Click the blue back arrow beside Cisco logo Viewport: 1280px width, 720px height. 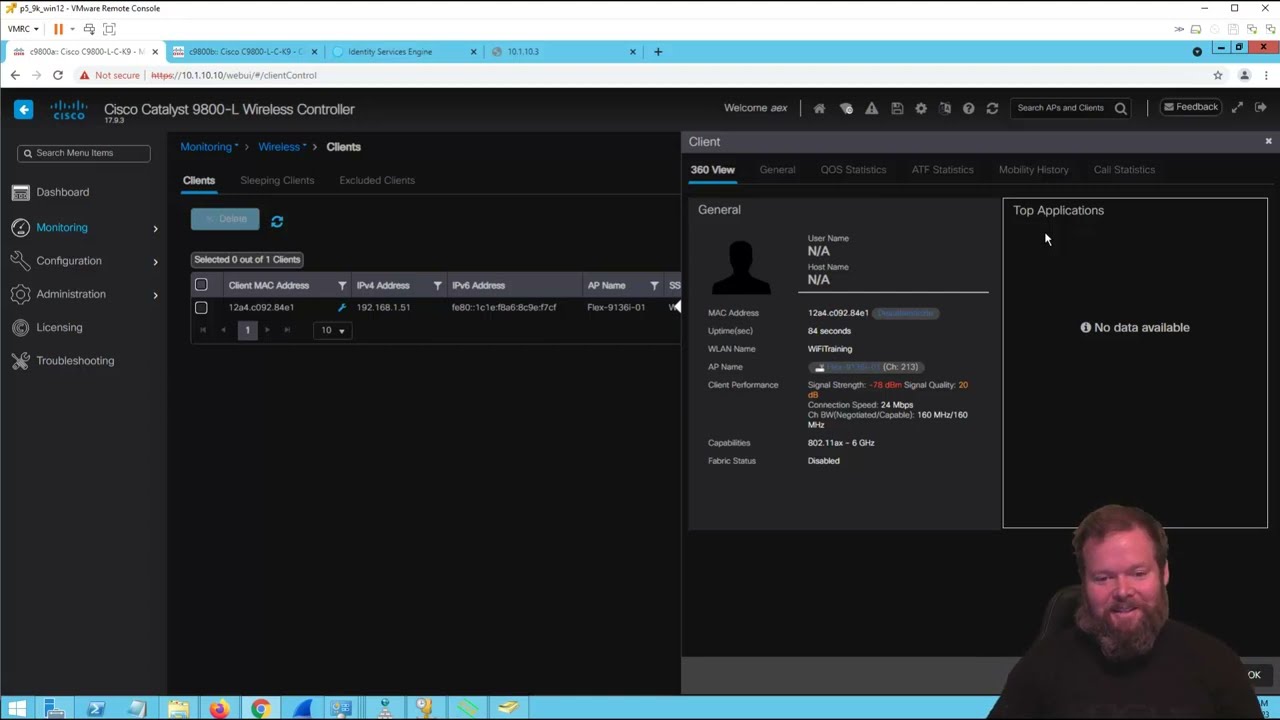(x=24, y=109)
